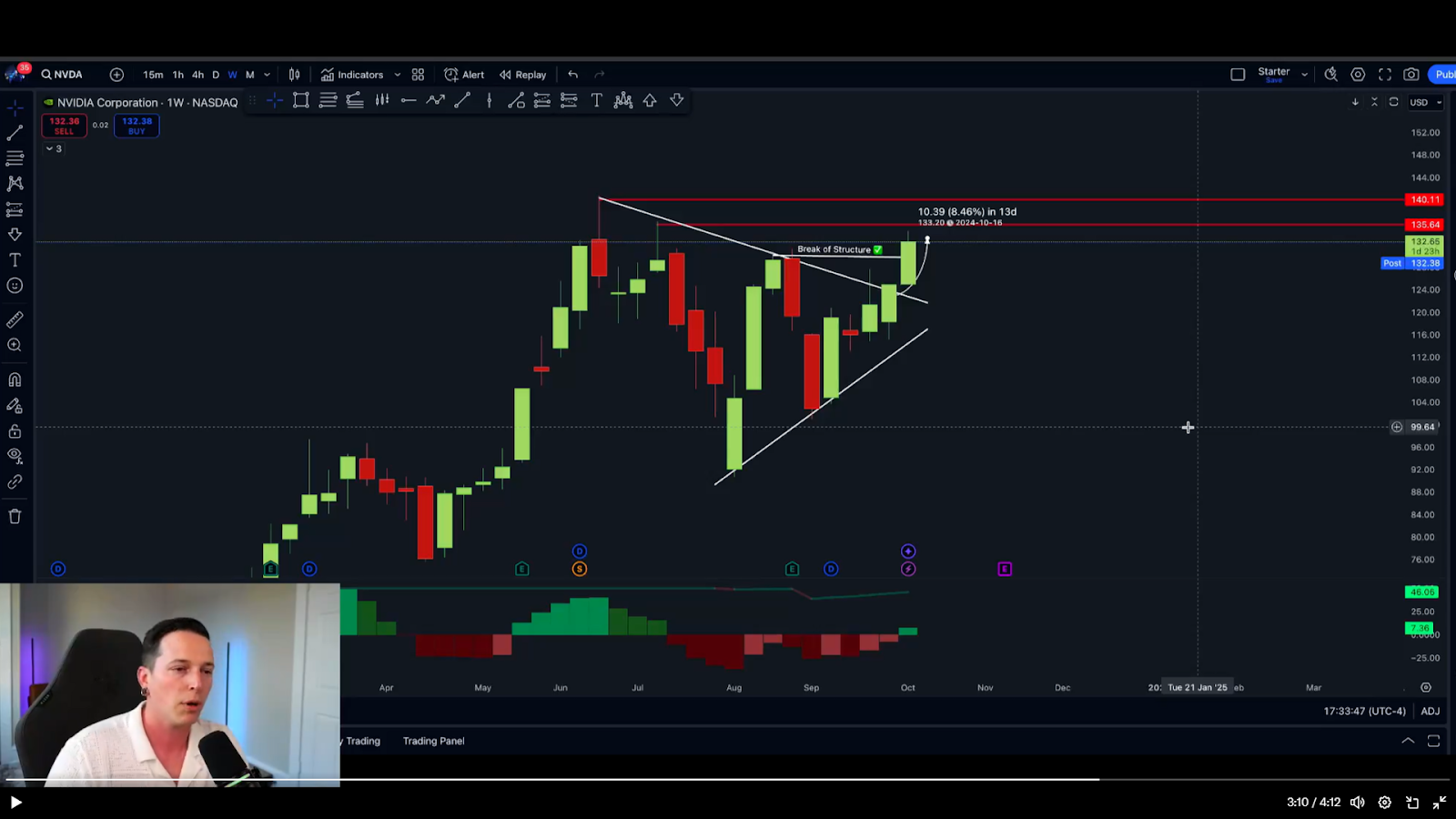
Task: Open quick search lightning icon
Action: [x=1330, y=75]
